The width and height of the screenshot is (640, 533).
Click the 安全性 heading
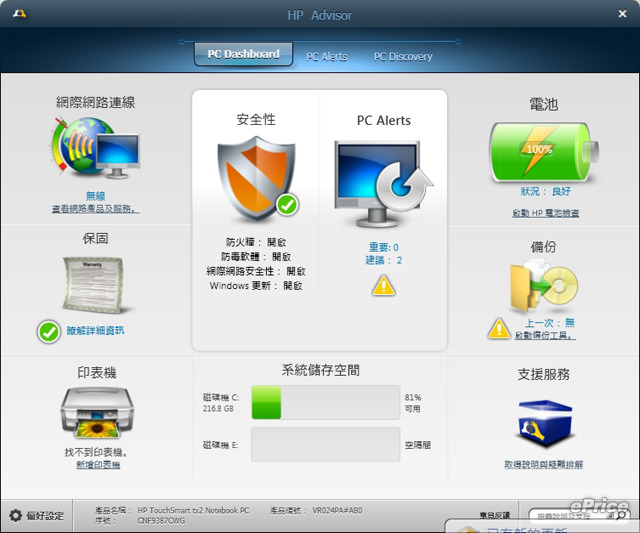[256, 120]
